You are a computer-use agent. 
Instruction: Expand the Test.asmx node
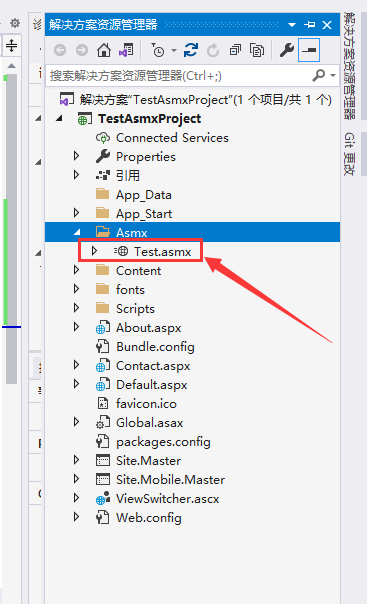(x=94, y=251)
